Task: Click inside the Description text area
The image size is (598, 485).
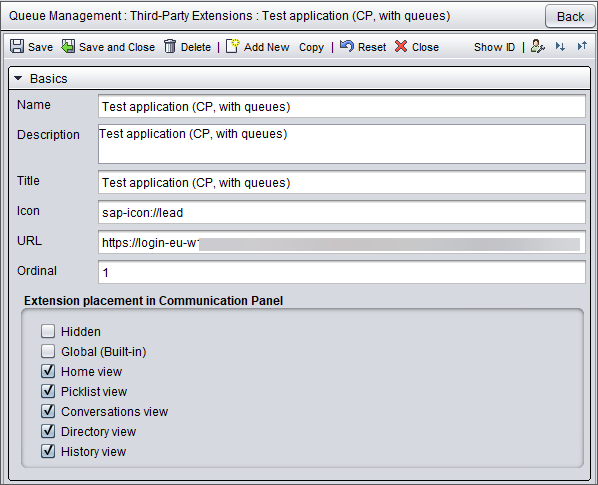Action: [342, 144]
